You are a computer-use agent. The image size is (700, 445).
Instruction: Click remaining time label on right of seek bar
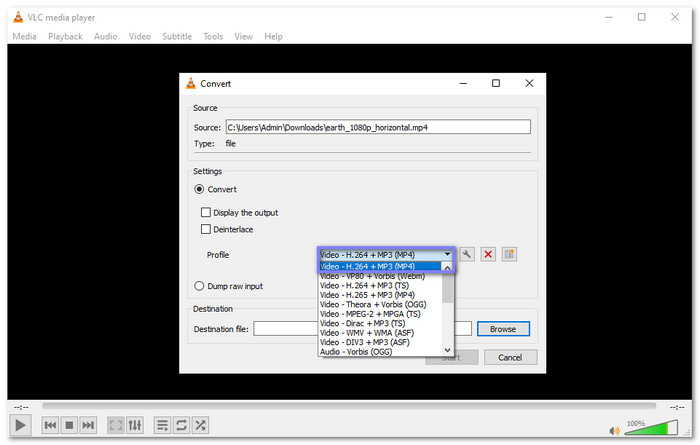(x=677, y=407)
